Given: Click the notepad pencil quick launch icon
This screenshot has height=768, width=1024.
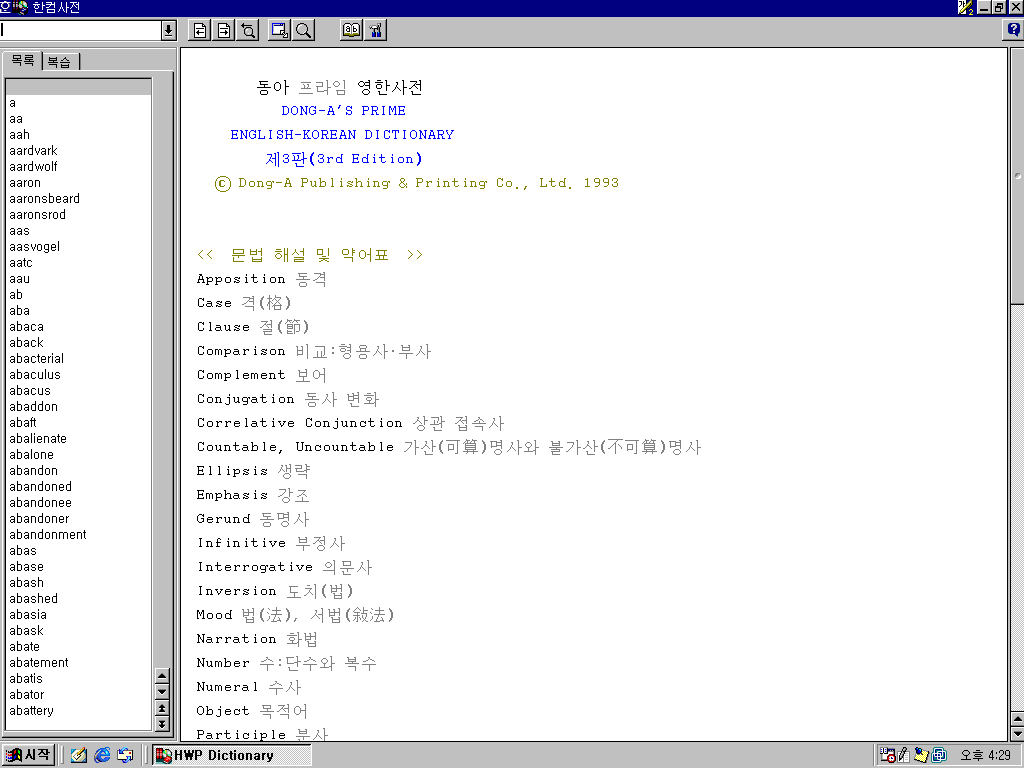Looking at the screenshot, I should pyautogui.click(x=79, y=756).
